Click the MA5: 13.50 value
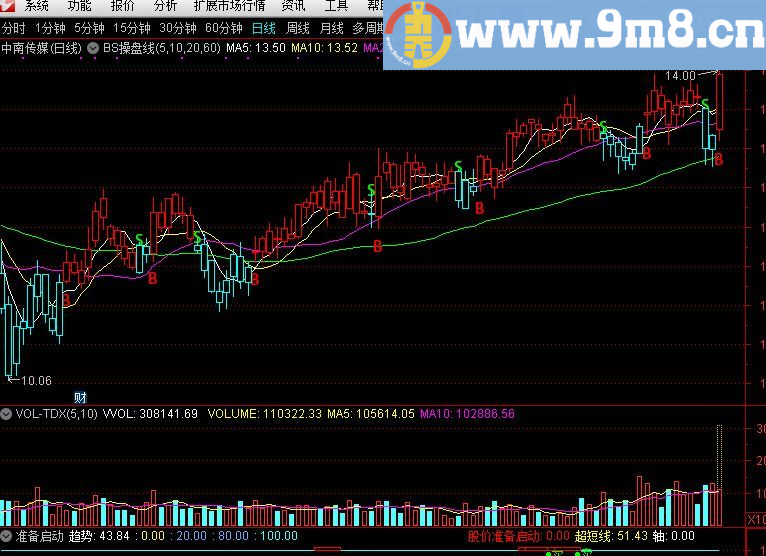This screenshot has width=766, height=556. [255, 48]
